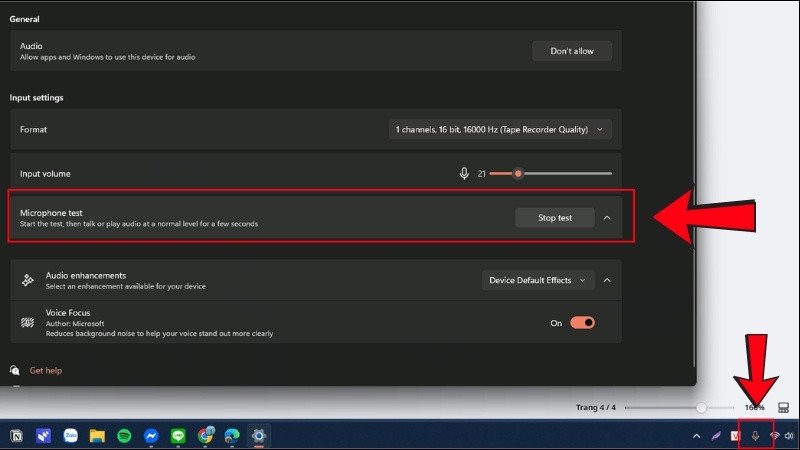Image resolution: width=800 pixels, height=450 pixels.
Task: Click Don't allow for Audio
Action: (571, 51)
